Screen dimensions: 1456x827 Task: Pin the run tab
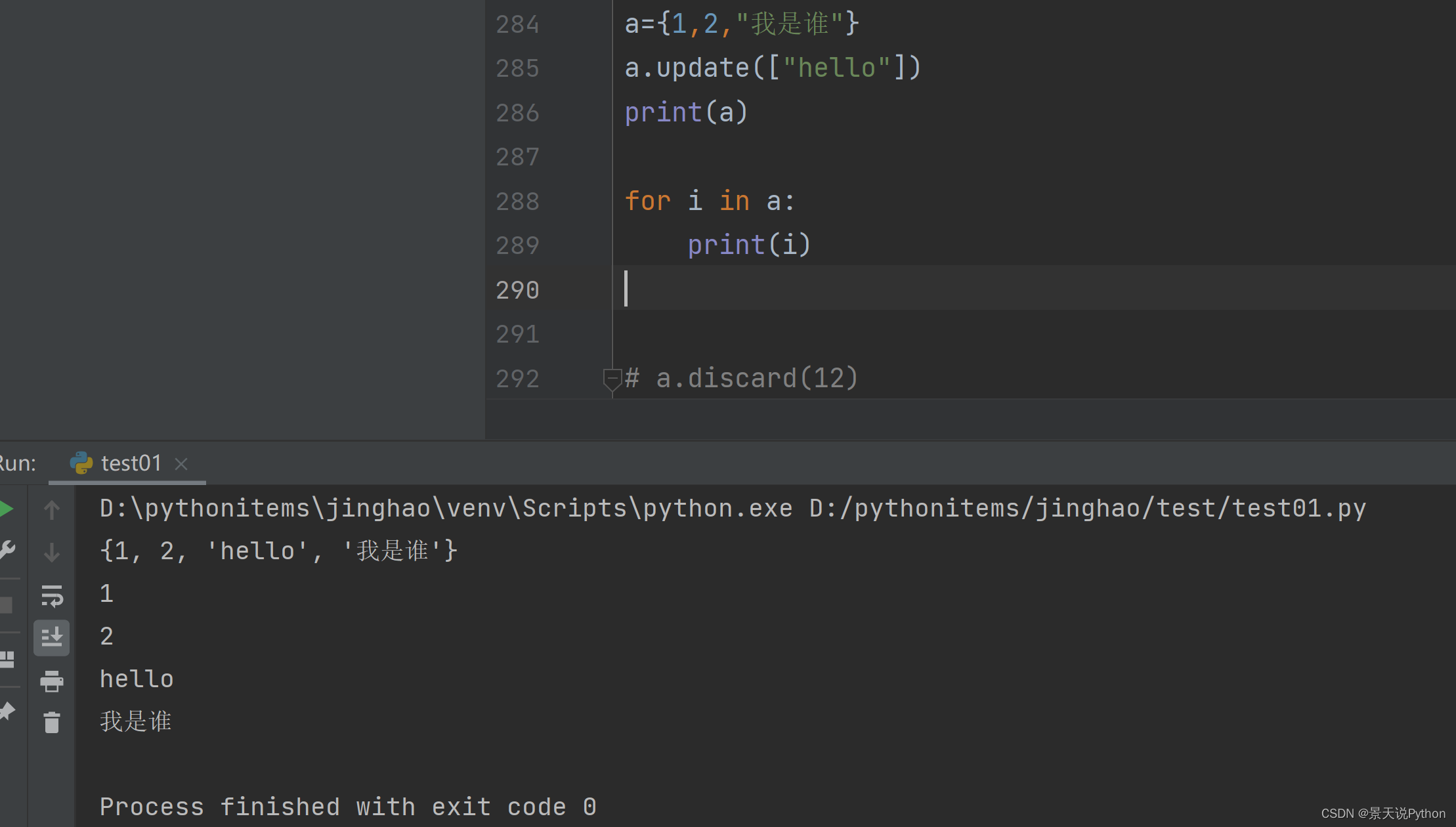click(x=7, y=711)
